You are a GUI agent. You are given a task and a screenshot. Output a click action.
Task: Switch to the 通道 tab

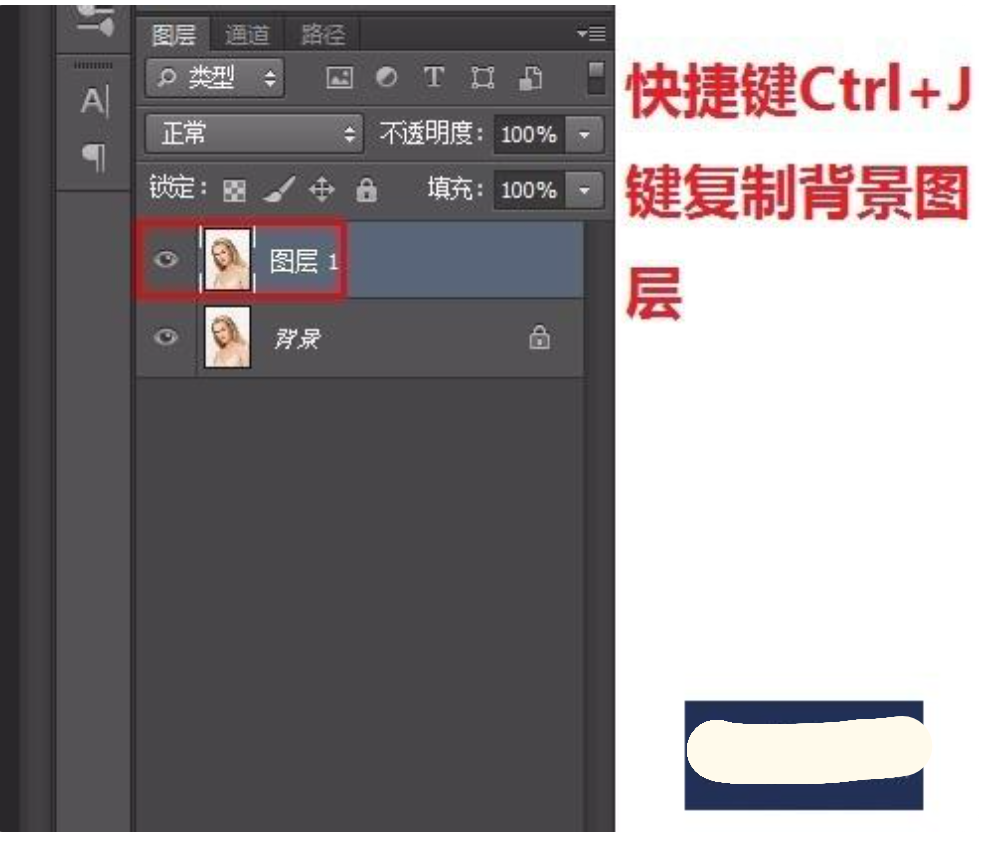(x=247, y=35)
